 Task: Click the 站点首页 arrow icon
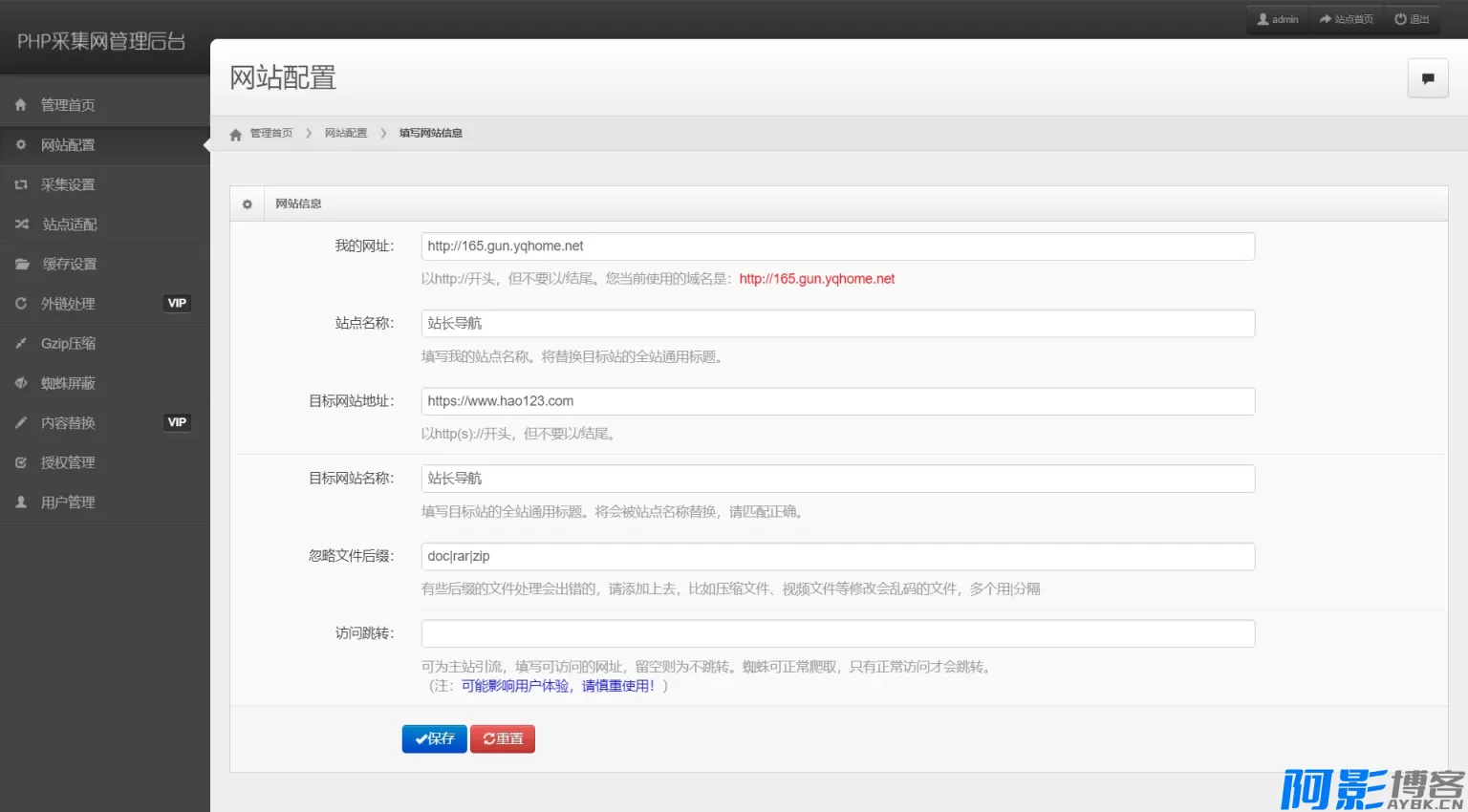[x=1326, y=19]
